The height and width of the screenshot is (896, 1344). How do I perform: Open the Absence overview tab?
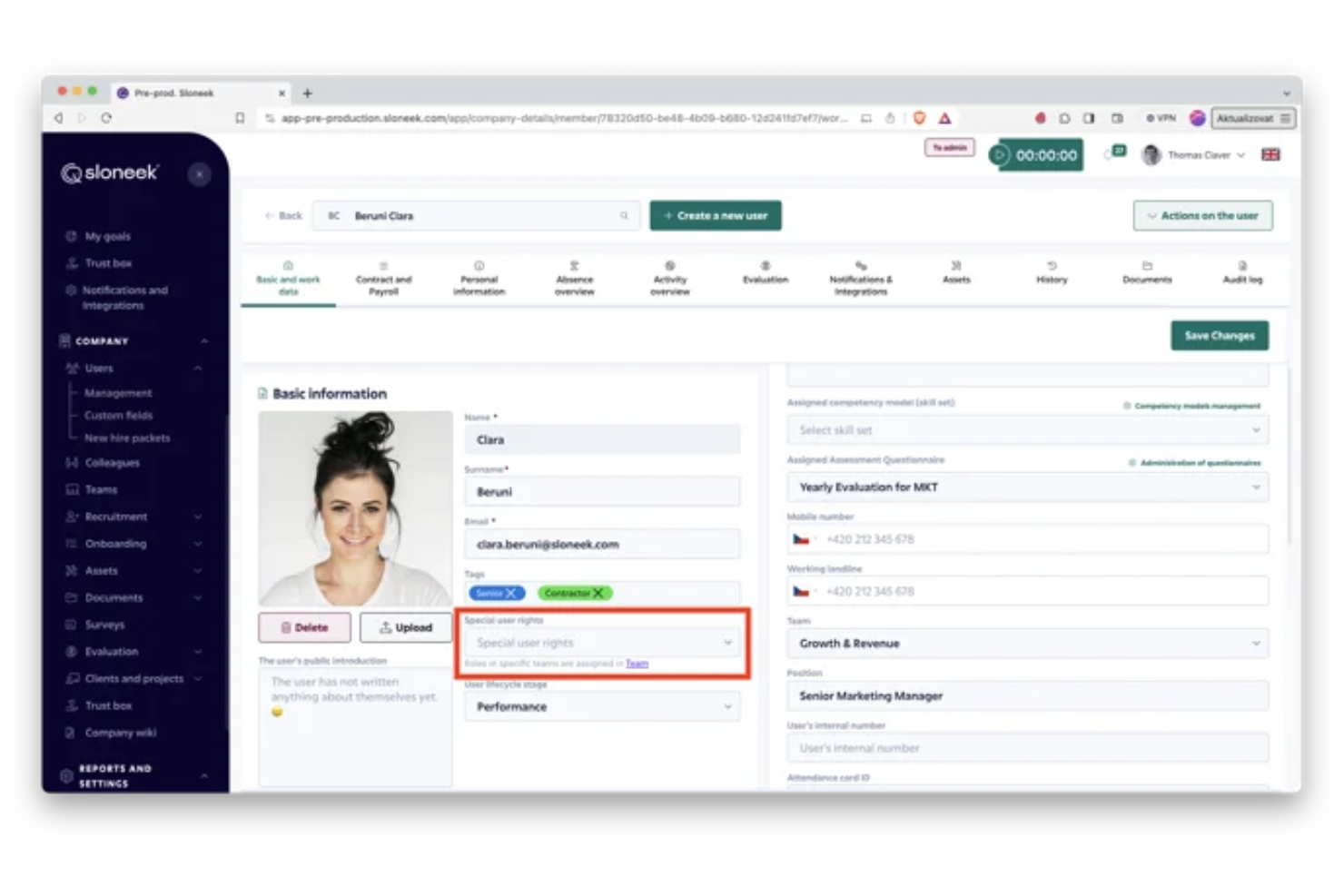[574, 280]
